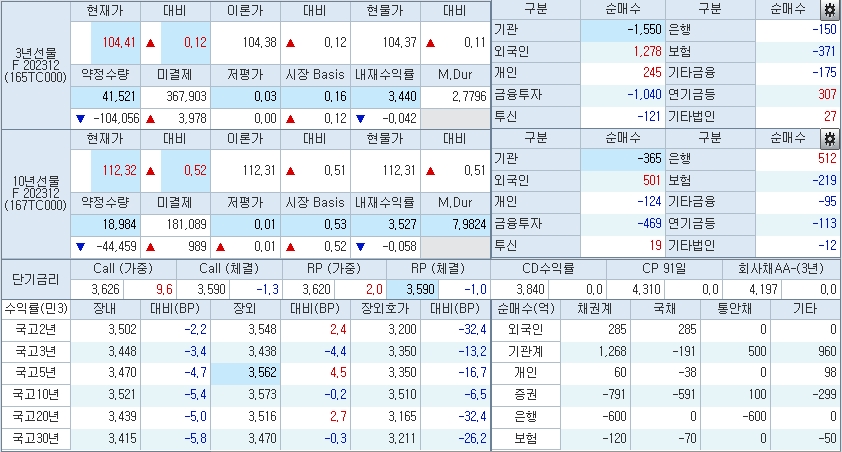The height and width of the screenshot is (452, 842).
Task: Select the 국고10년 row label
Action: [35, 395]
